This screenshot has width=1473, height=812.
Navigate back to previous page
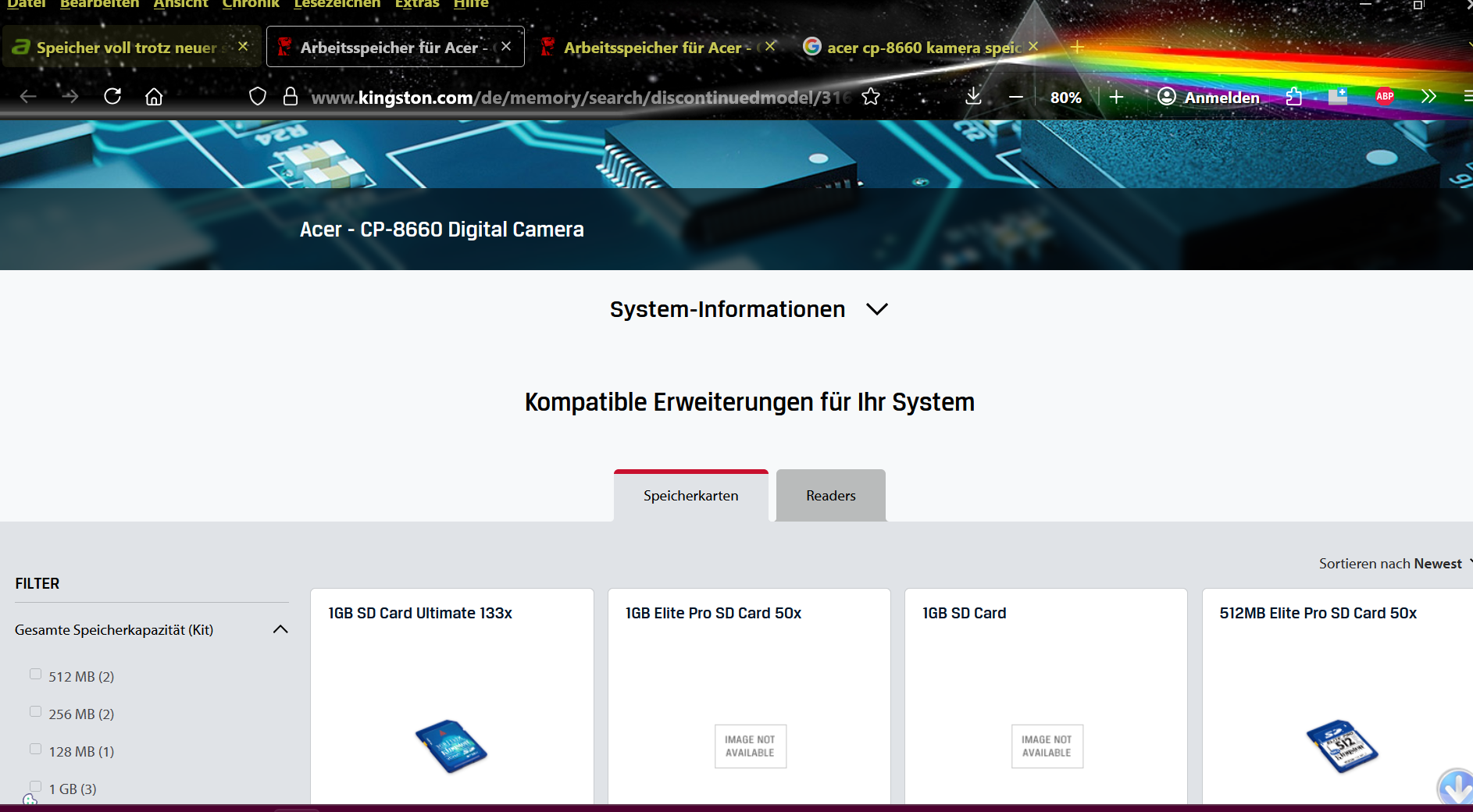[x=28, y=96]
